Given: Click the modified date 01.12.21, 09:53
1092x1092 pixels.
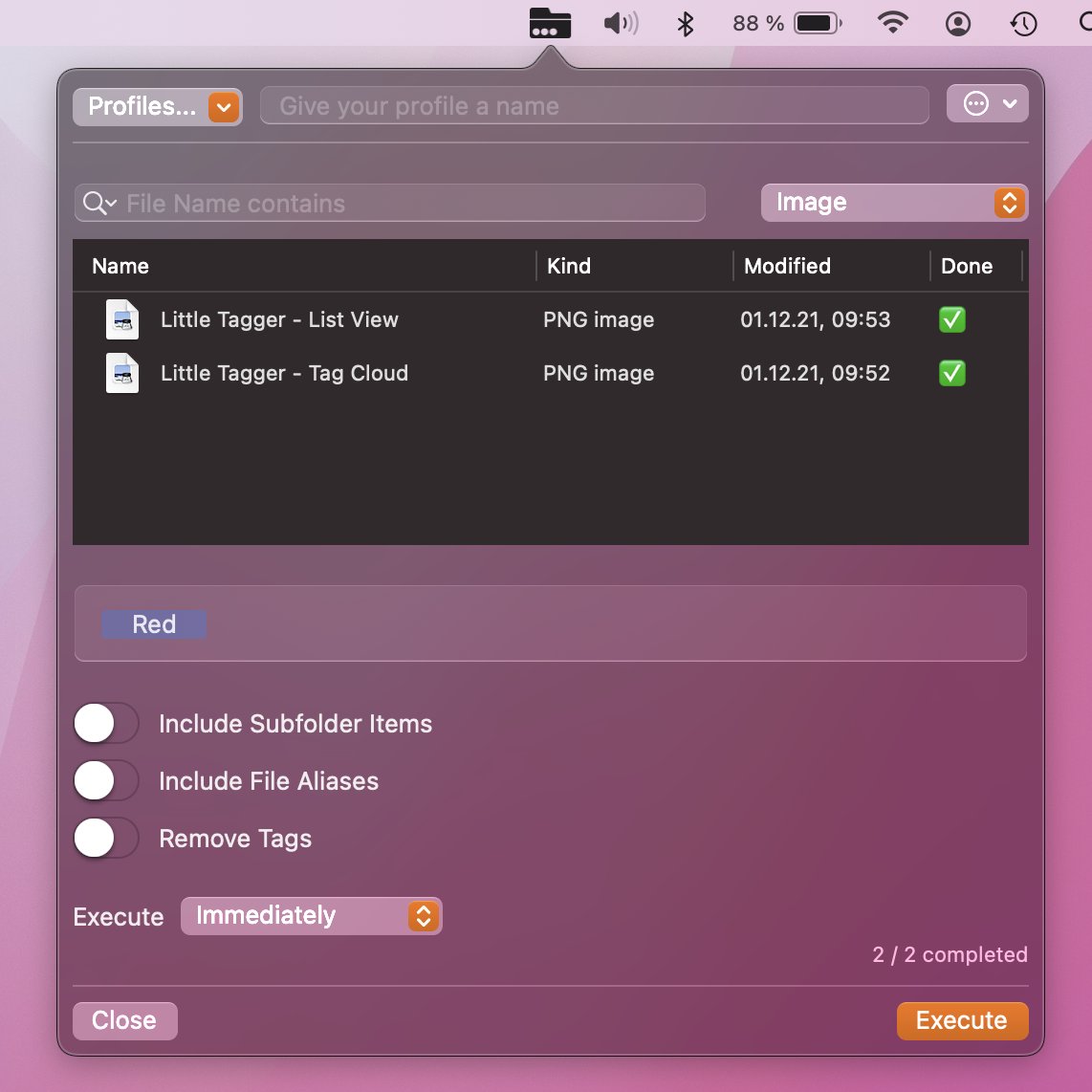Looking at the screenshot, I should pos(815,319).
